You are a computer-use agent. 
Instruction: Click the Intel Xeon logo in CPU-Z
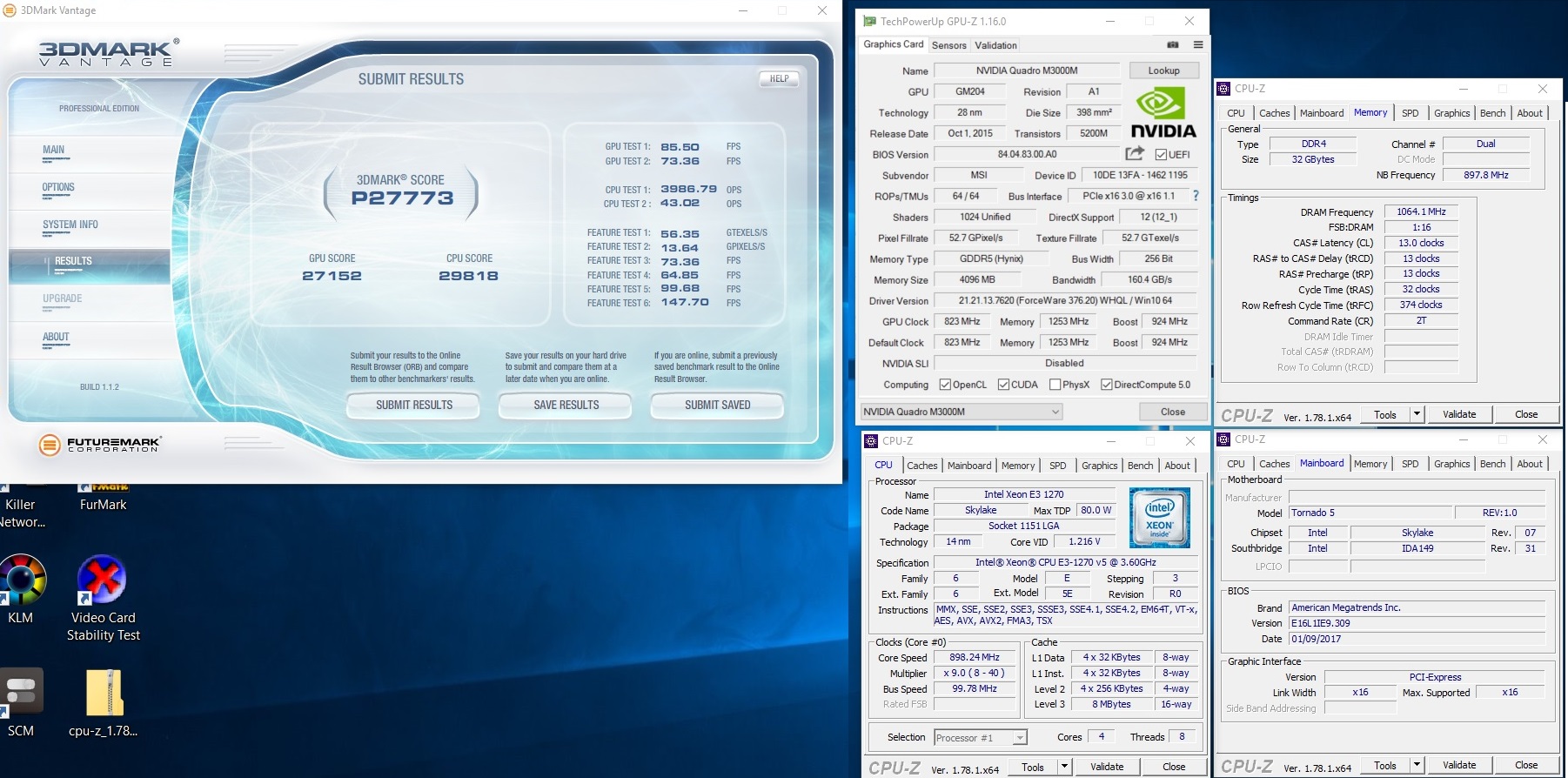pos(1159,518)
